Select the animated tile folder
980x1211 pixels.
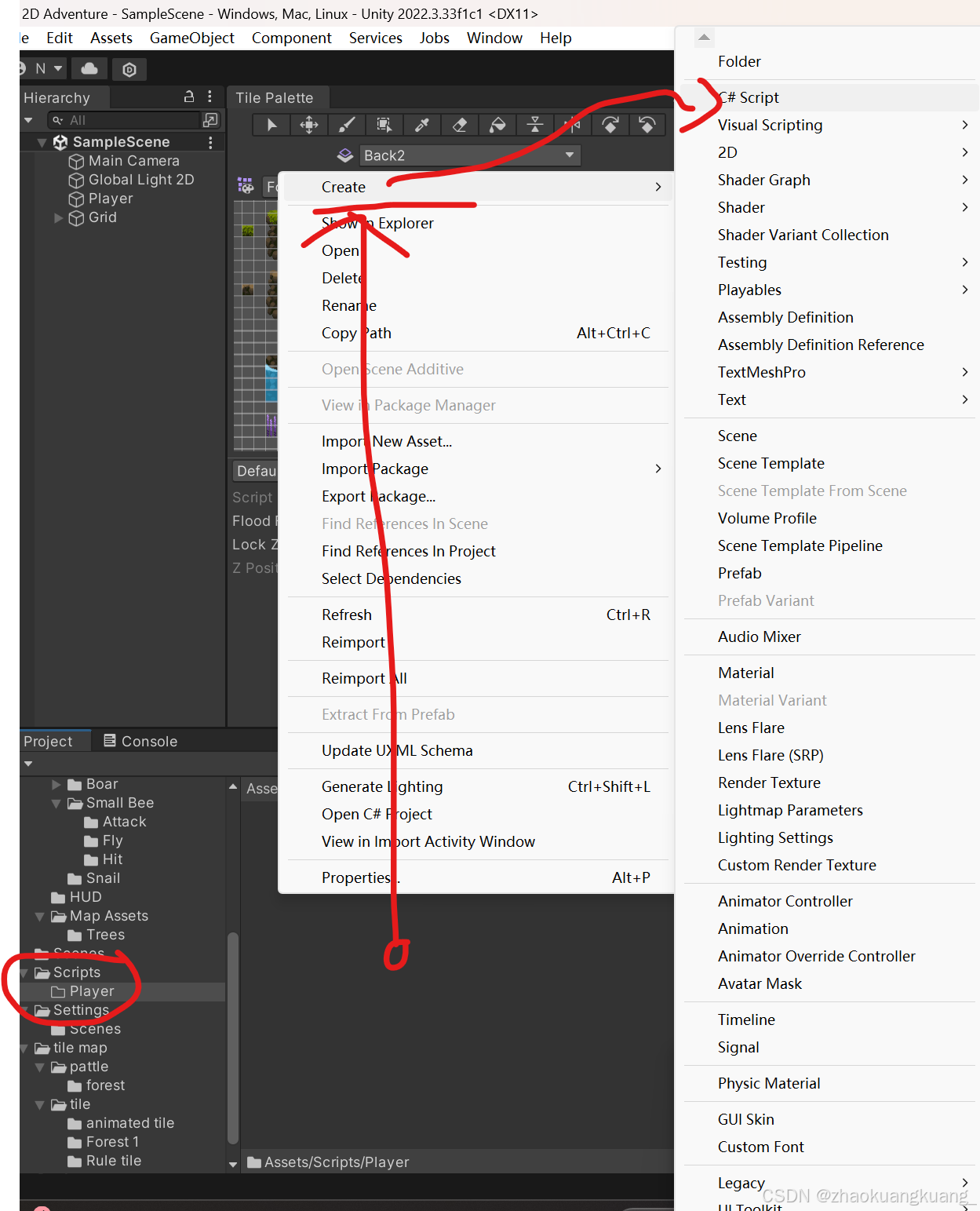(x=121, y=1123)
